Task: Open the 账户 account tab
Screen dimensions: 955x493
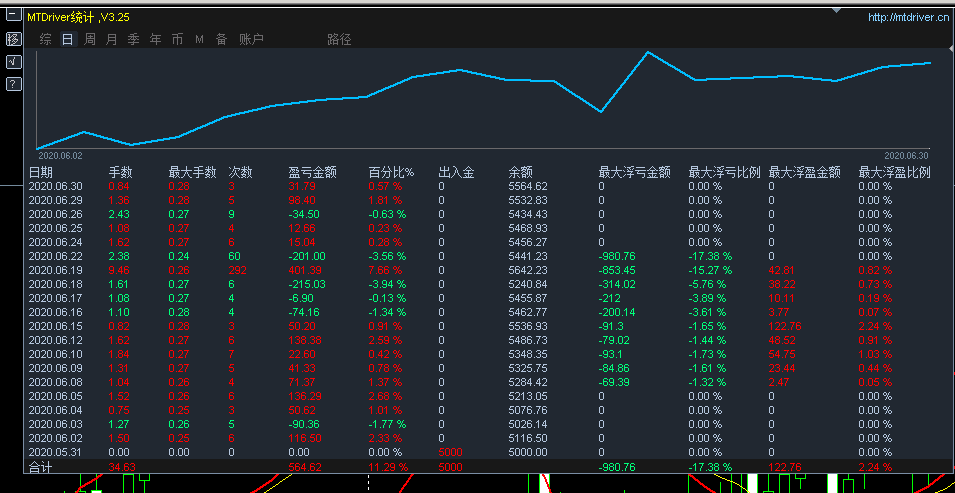Action: coord(252,40)
